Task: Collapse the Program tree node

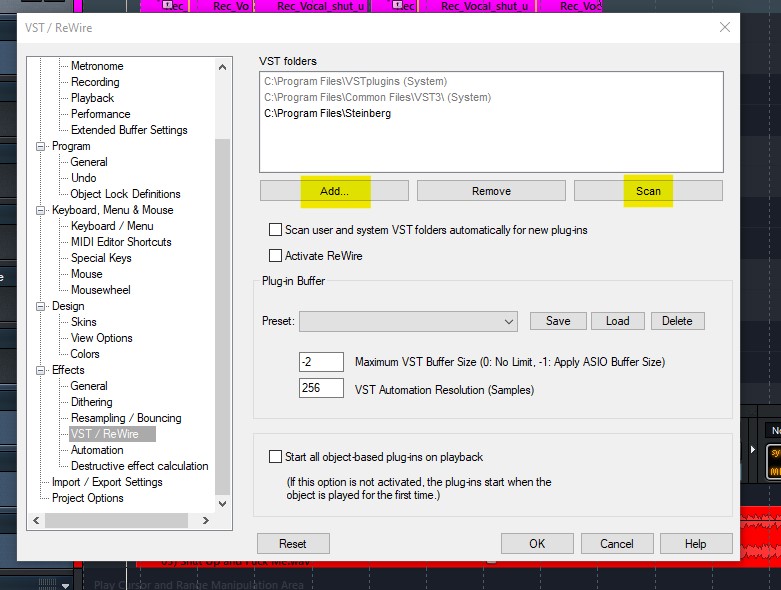Action: pos(40,146)
